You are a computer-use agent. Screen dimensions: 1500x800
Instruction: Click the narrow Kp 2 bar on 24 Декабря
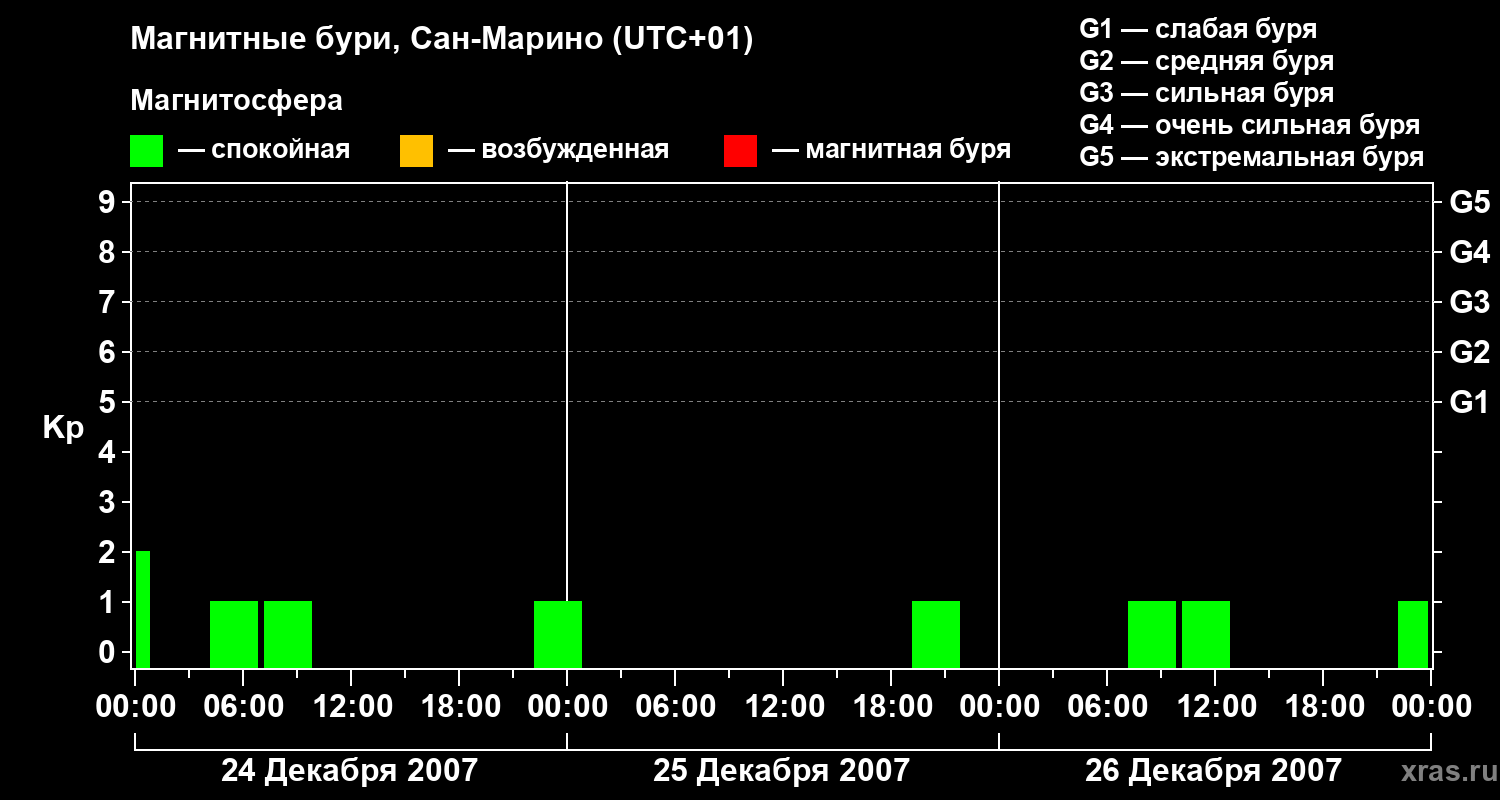click(x=143, y=609)
